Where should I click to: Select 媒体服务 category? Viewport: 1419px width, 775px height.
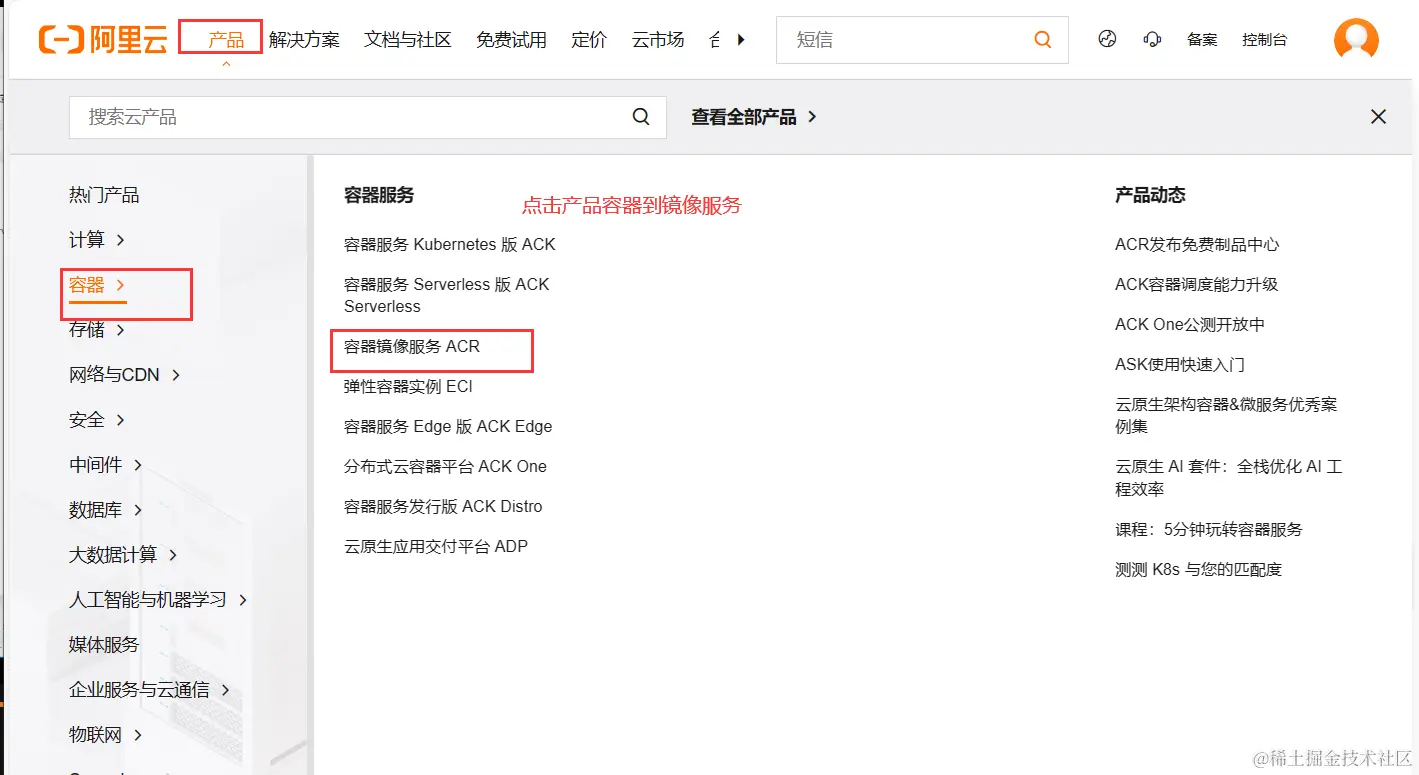pyautogui.click(x=104, y=645)
